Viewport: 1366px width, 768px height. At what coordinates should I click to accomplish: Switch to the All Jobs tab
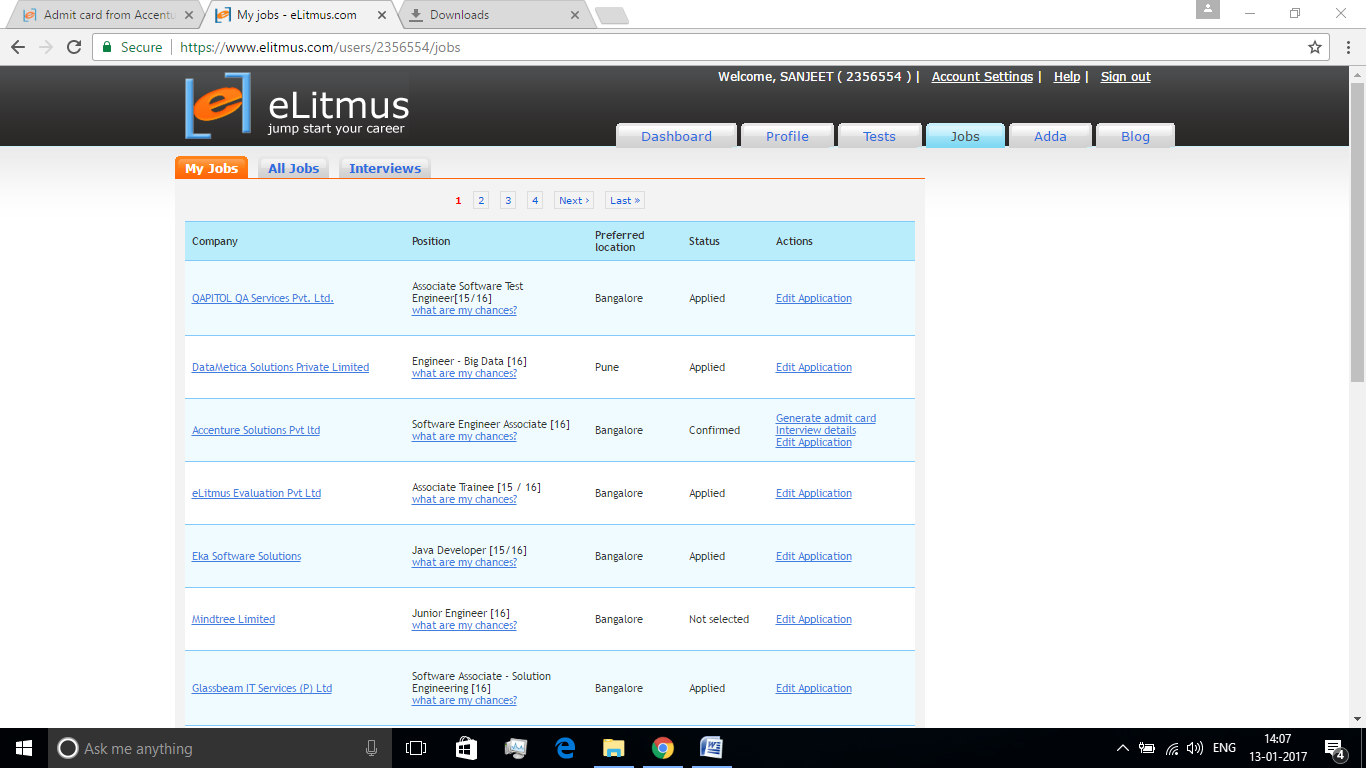tap(293, 168)
